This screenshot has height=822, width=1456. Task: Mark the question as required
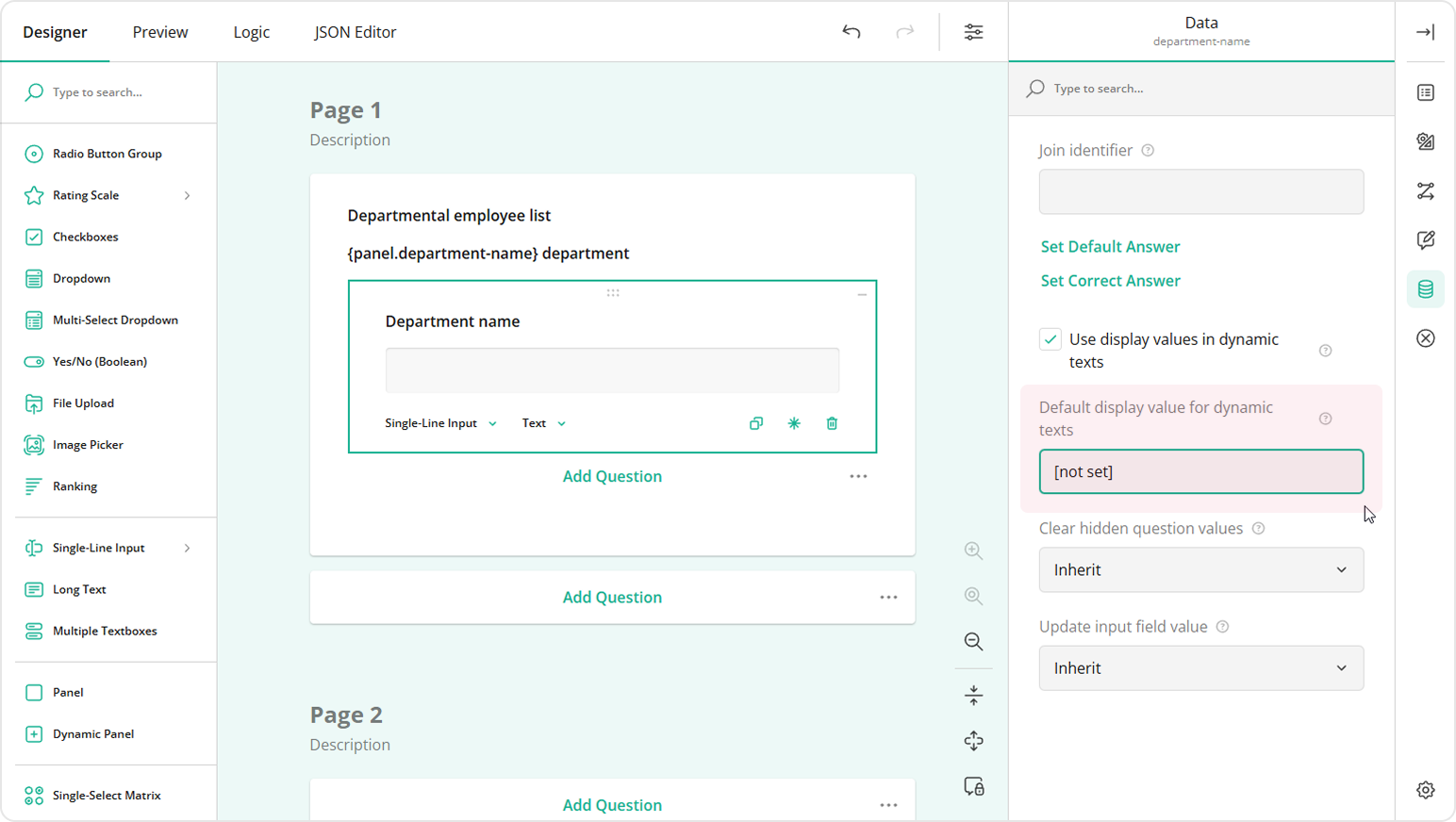coord(793,422)
